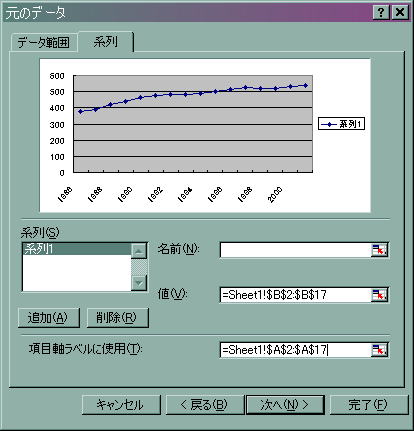Click the 系列1 legend in chart preview
The height and width of the screenshot is (431, 414).
coord(341,124)
